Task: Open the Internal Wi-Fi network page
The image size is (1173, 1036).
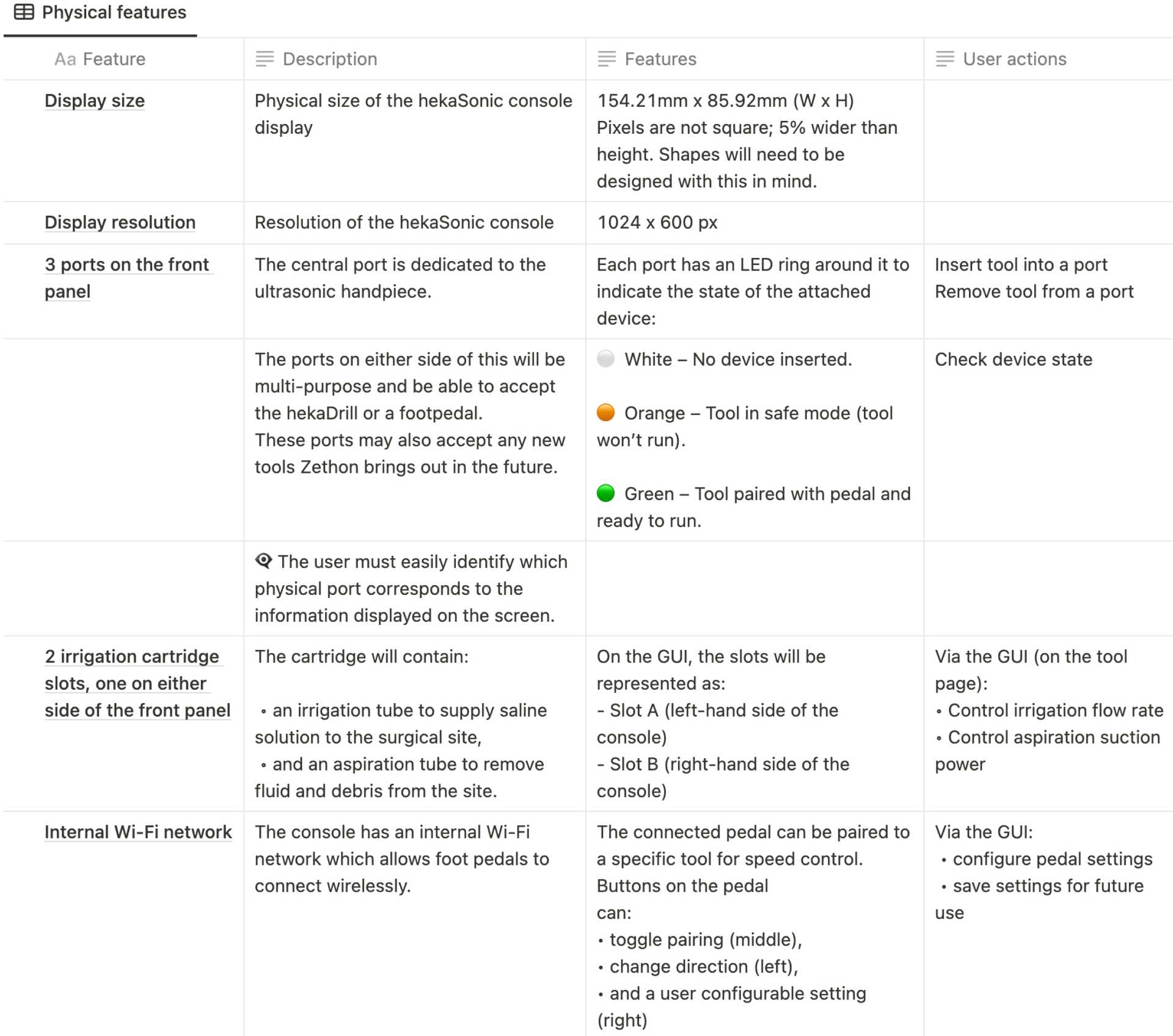Action: click(x=138, y=832)
